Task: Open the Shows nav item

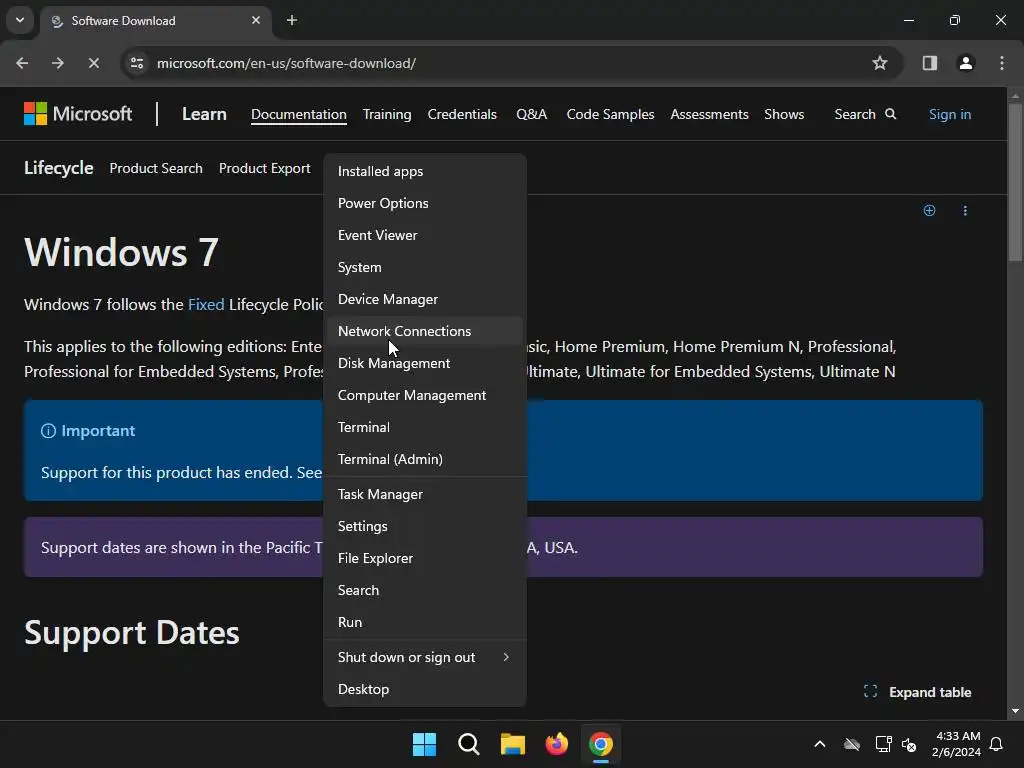Action: coord(784,114)
